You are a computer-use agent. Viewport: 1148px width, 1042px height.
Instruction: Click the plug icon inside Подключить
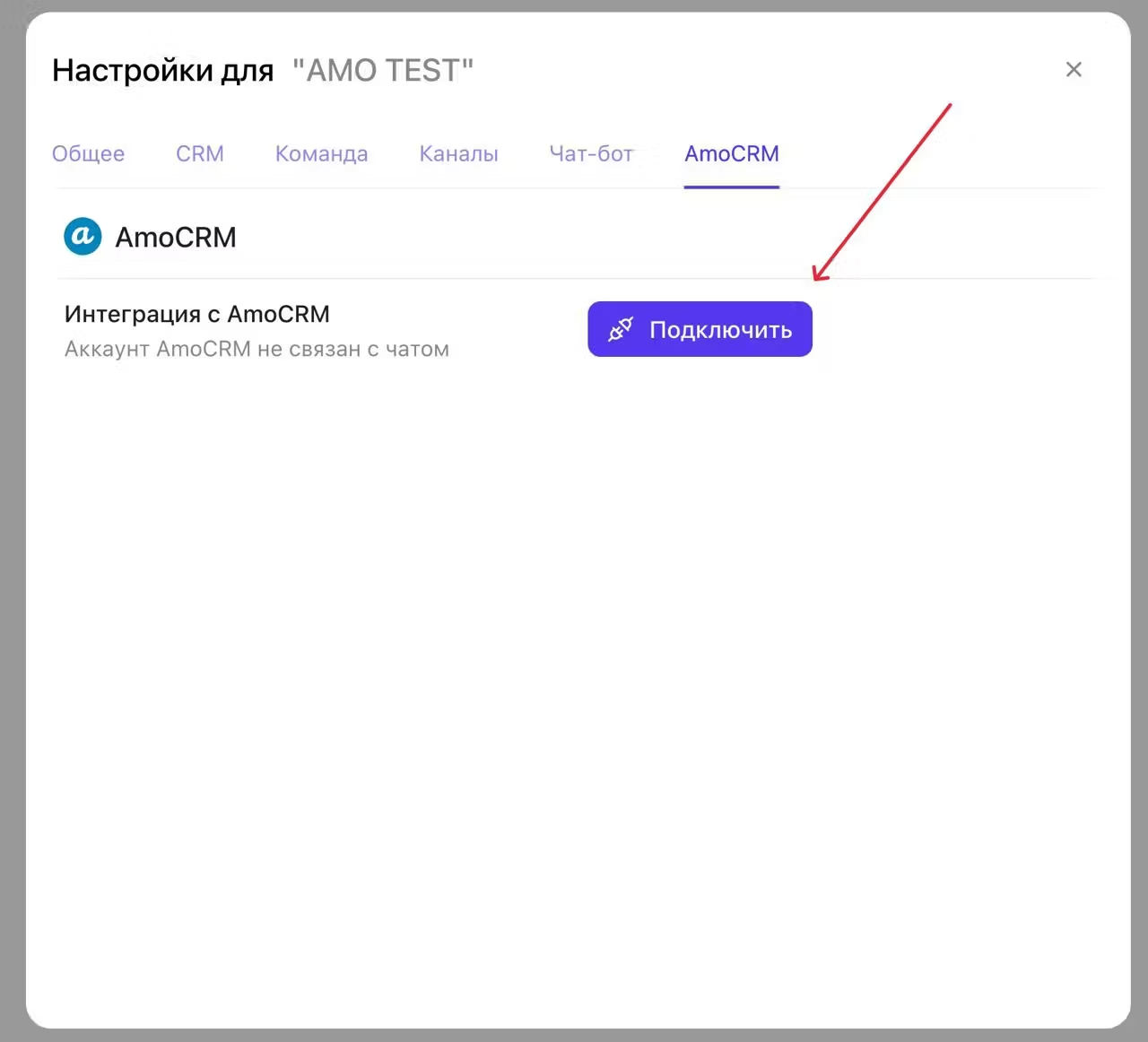pyautogui.click(x=621, y=329)
